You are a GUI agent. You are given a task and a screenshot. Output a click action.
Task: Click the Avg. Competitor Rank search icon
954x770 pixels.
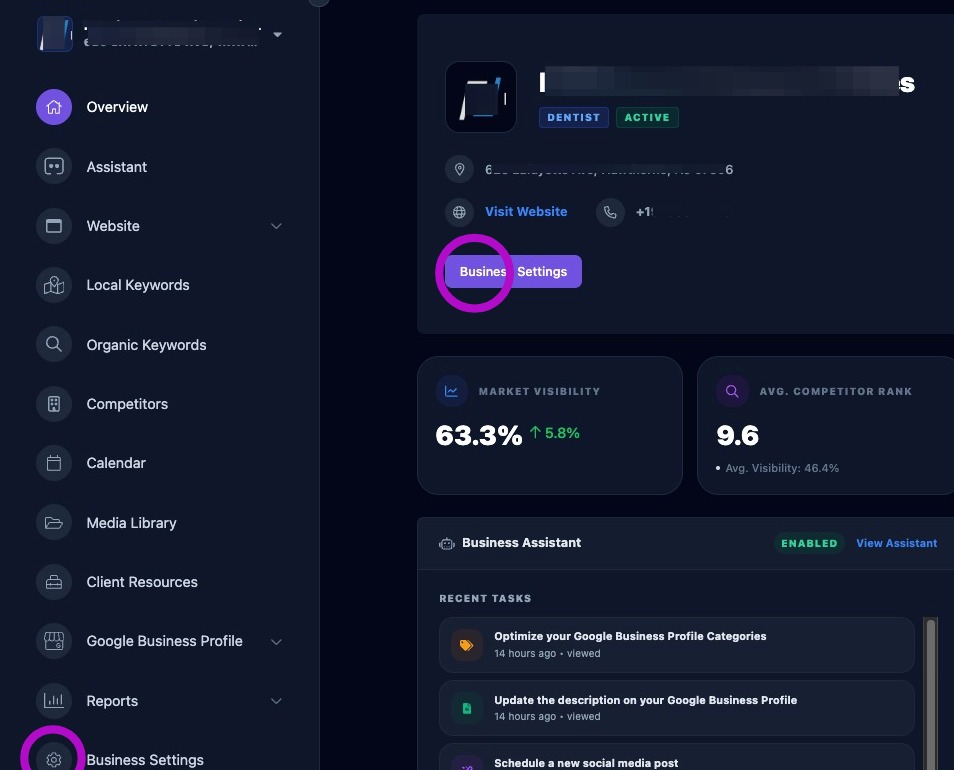[732, 391]
